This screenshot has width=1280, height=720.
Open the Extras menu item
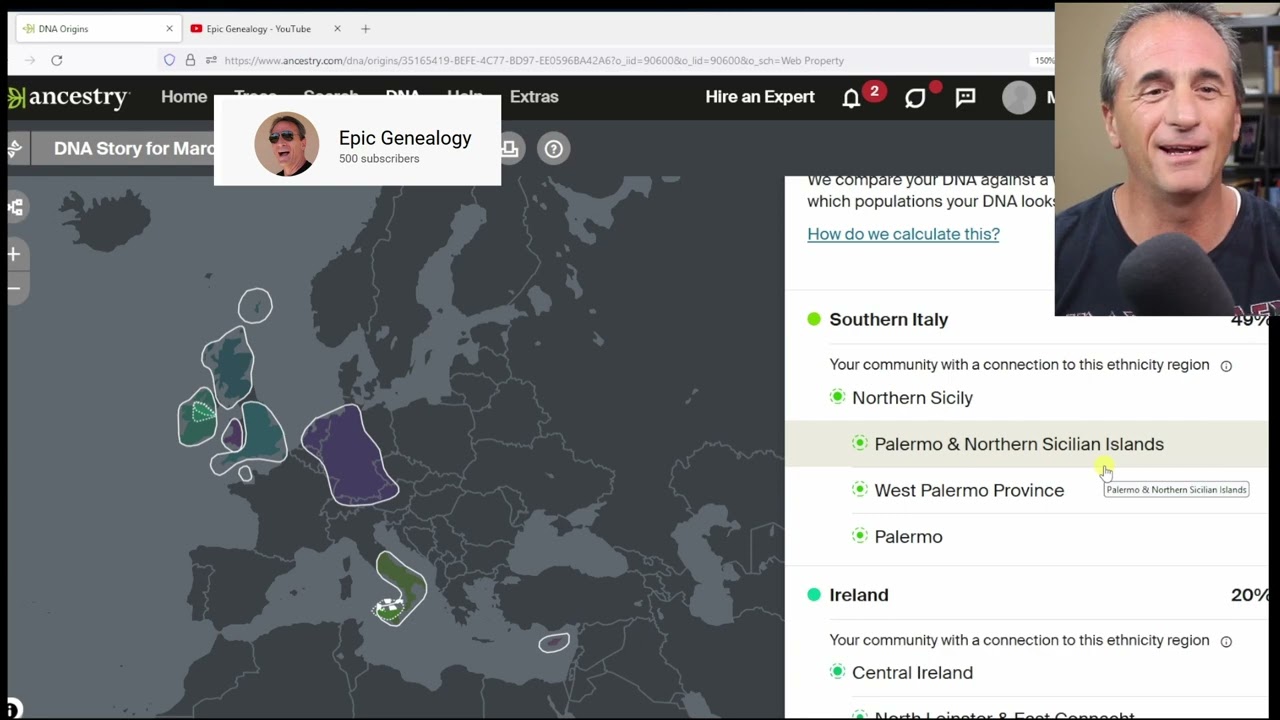534,97
